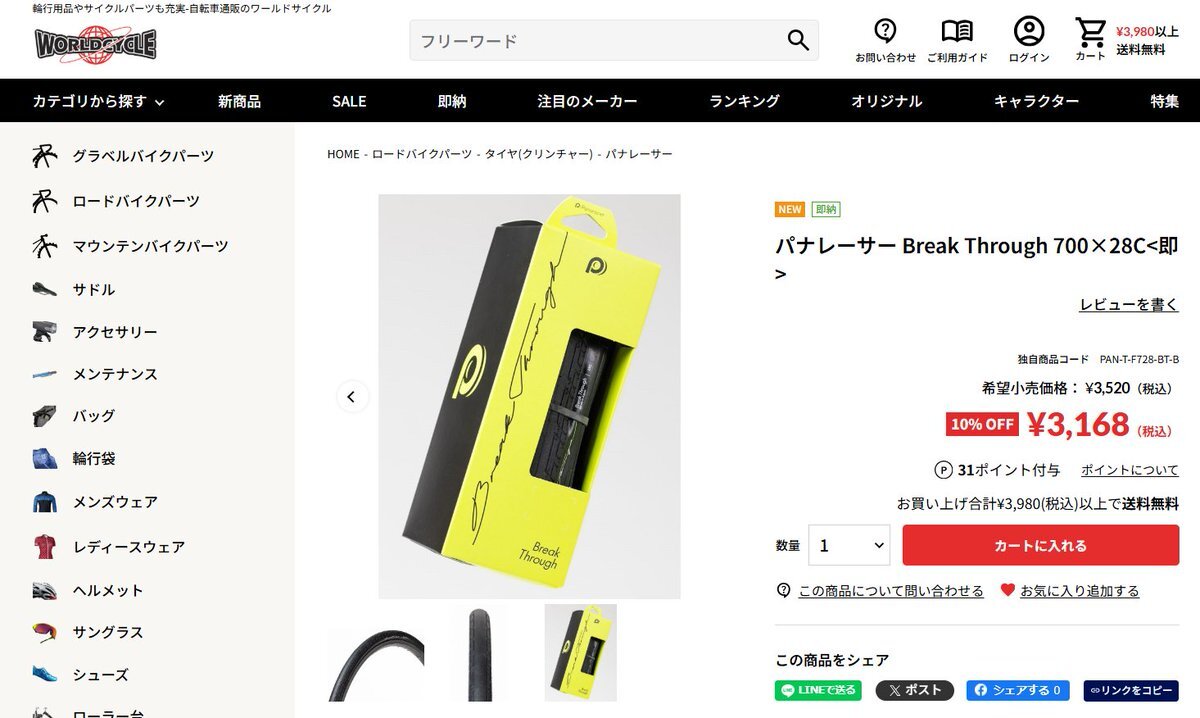Viewport: 1200px width, 718px height.
Task: Add item to favorites with heart link
Action: pos(1069,591)
